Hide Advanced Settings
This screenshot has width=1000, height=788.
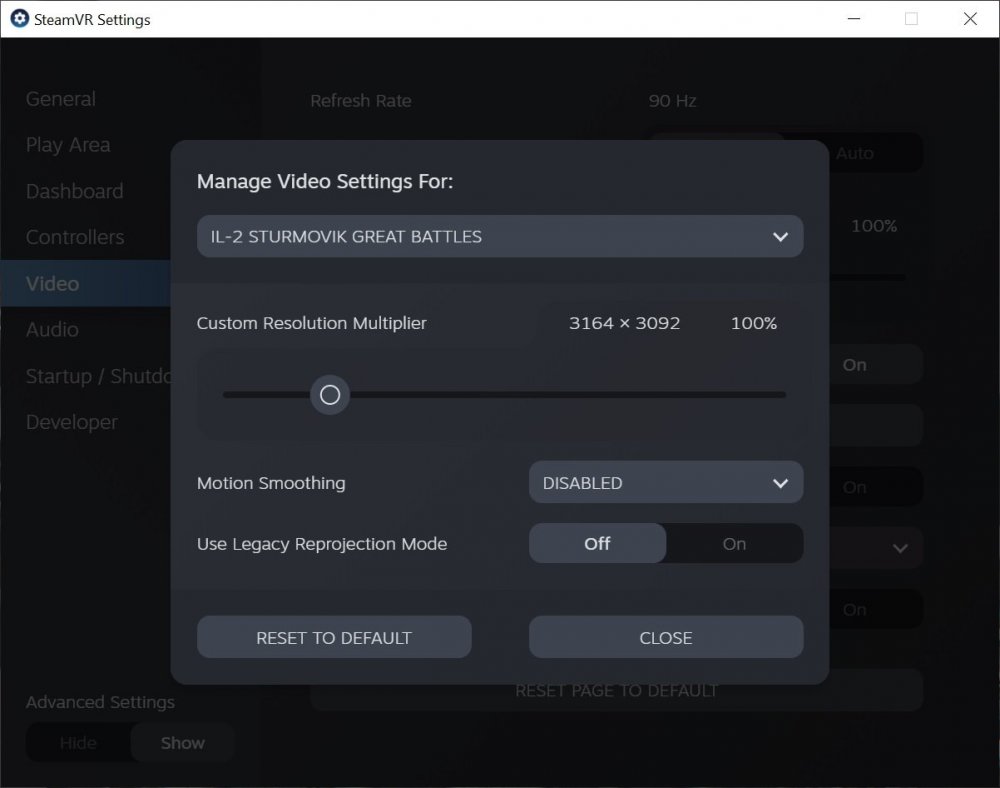tap(78, 742)
